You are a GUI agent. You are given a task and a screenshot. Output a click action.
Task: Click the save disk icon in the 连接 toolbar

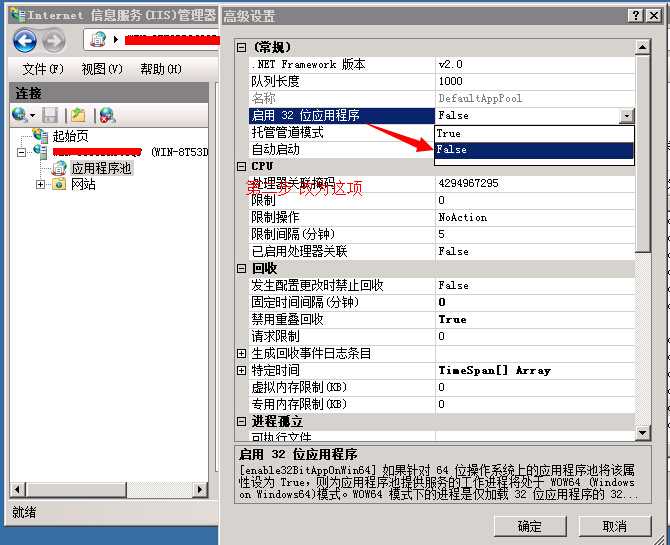coord(50,115)
